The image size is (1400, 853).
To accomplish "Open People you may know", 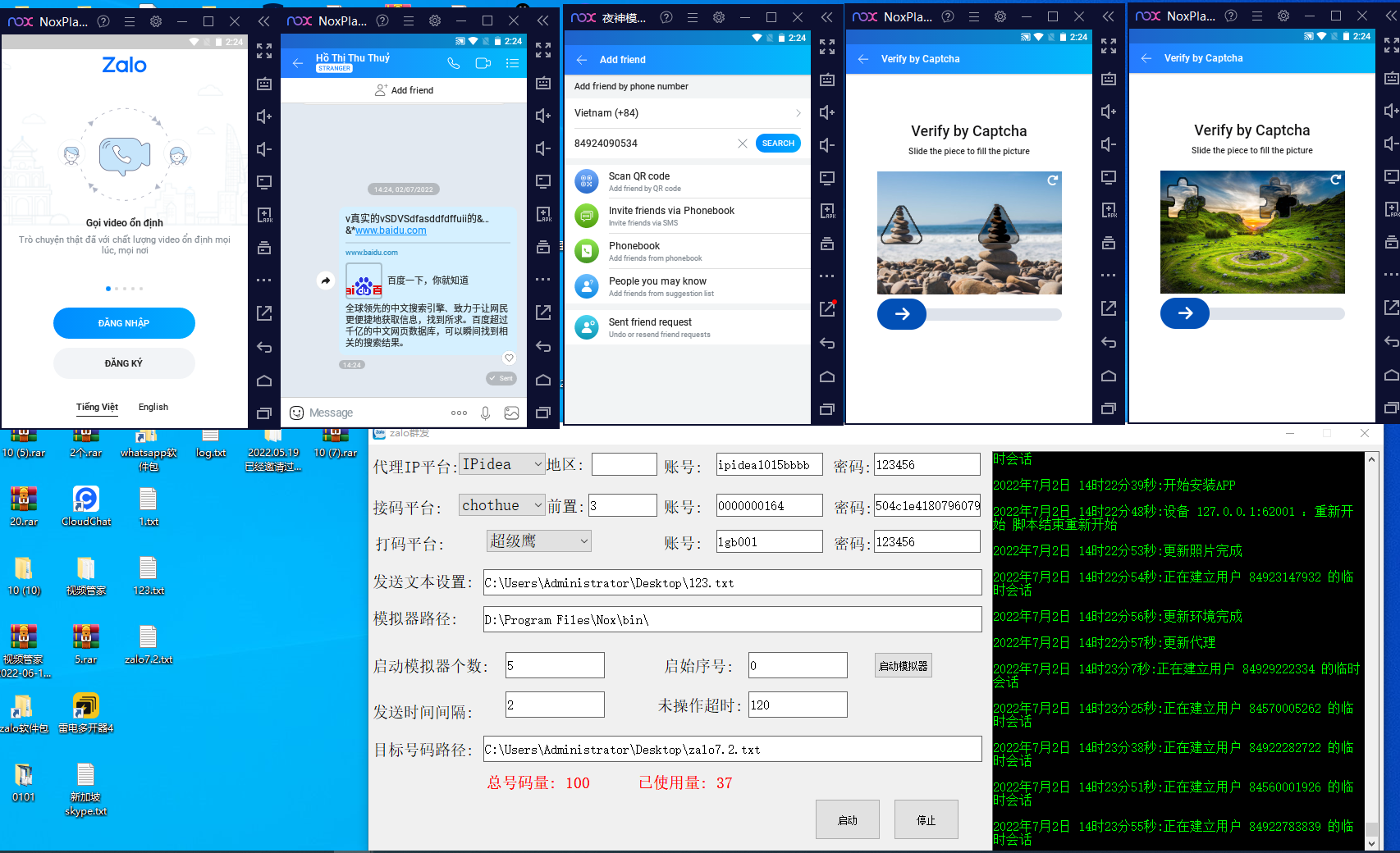I will pos(688,286).
